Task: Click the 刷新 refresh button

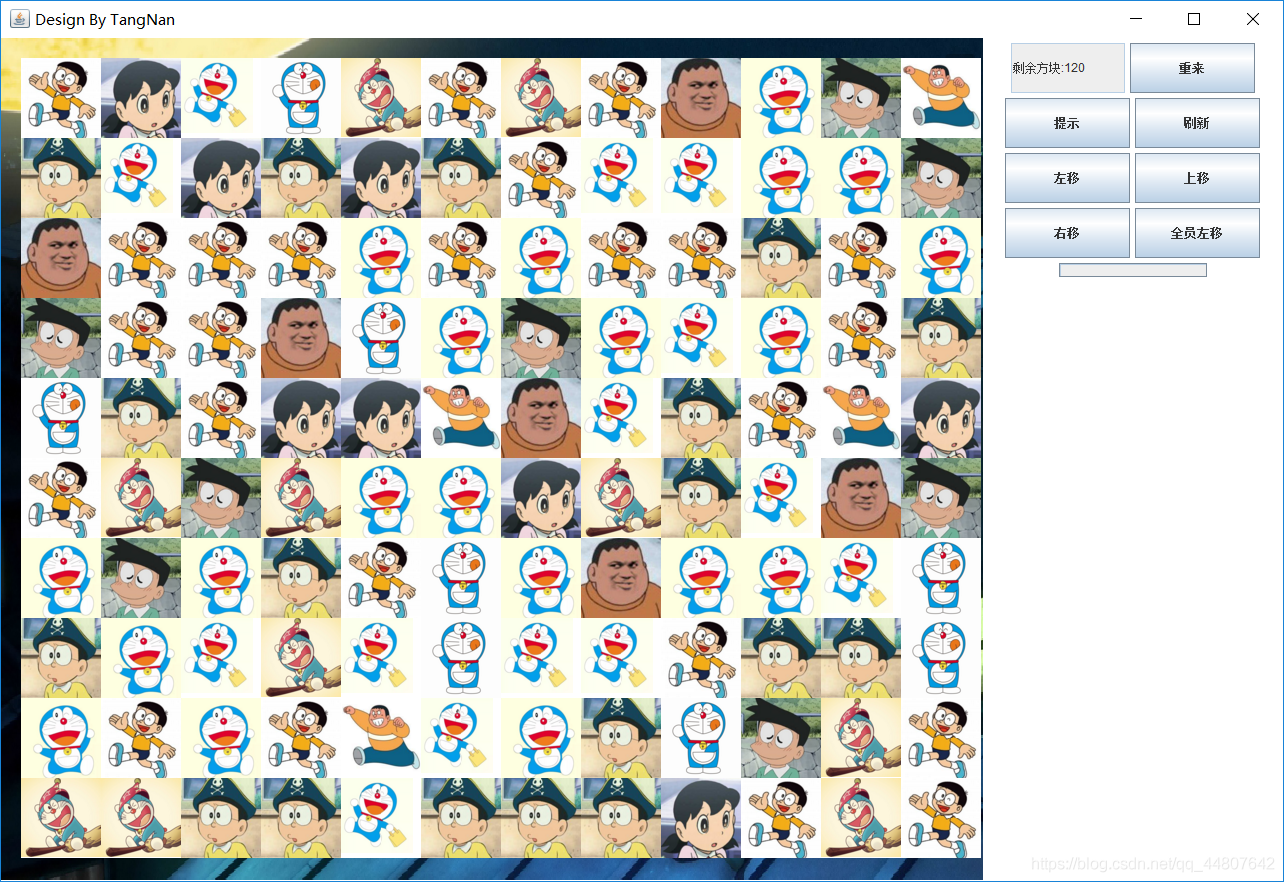Action: [1197, 123]
